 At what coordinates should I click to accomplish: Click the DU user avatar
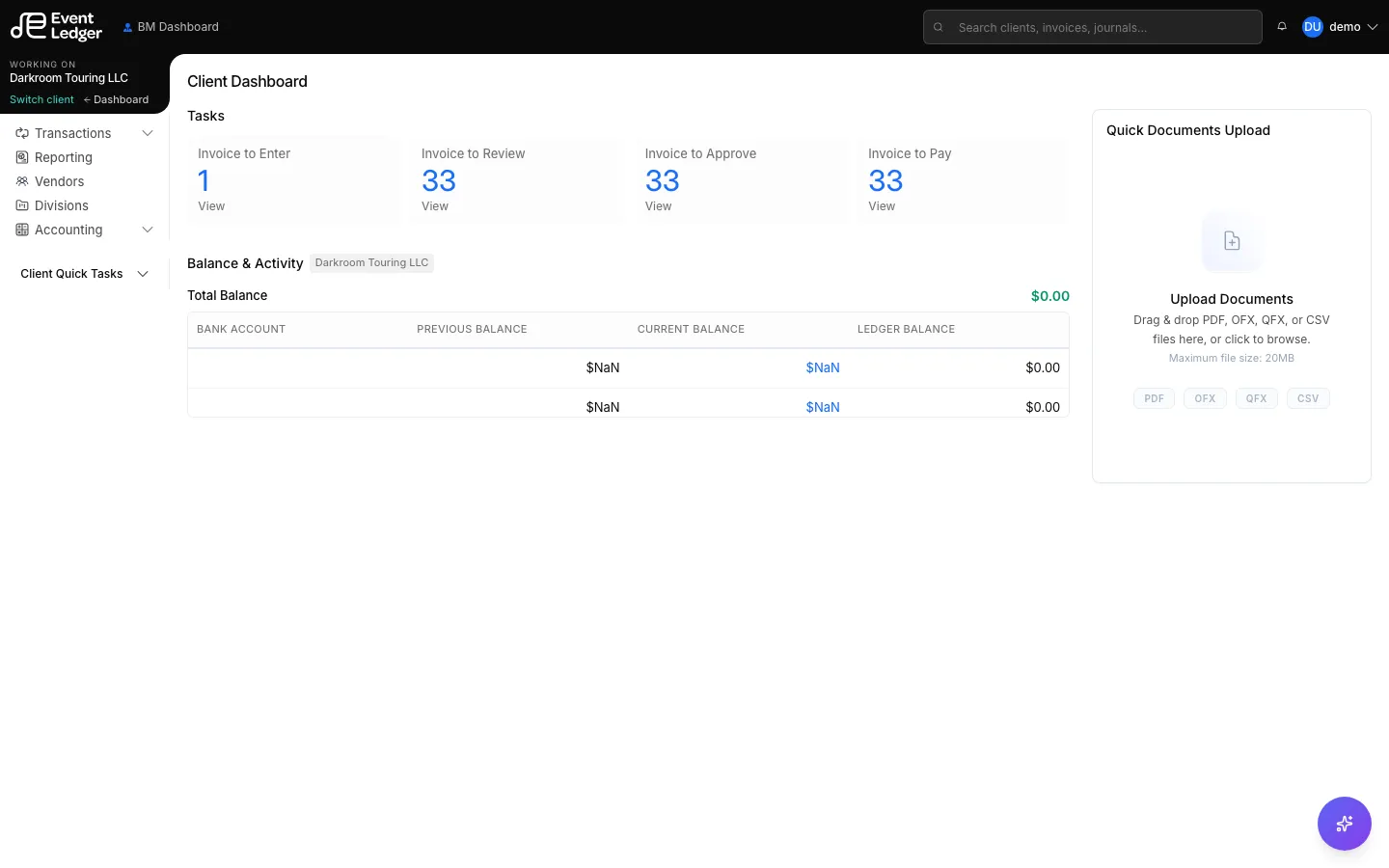click(x=1312, y=27)
